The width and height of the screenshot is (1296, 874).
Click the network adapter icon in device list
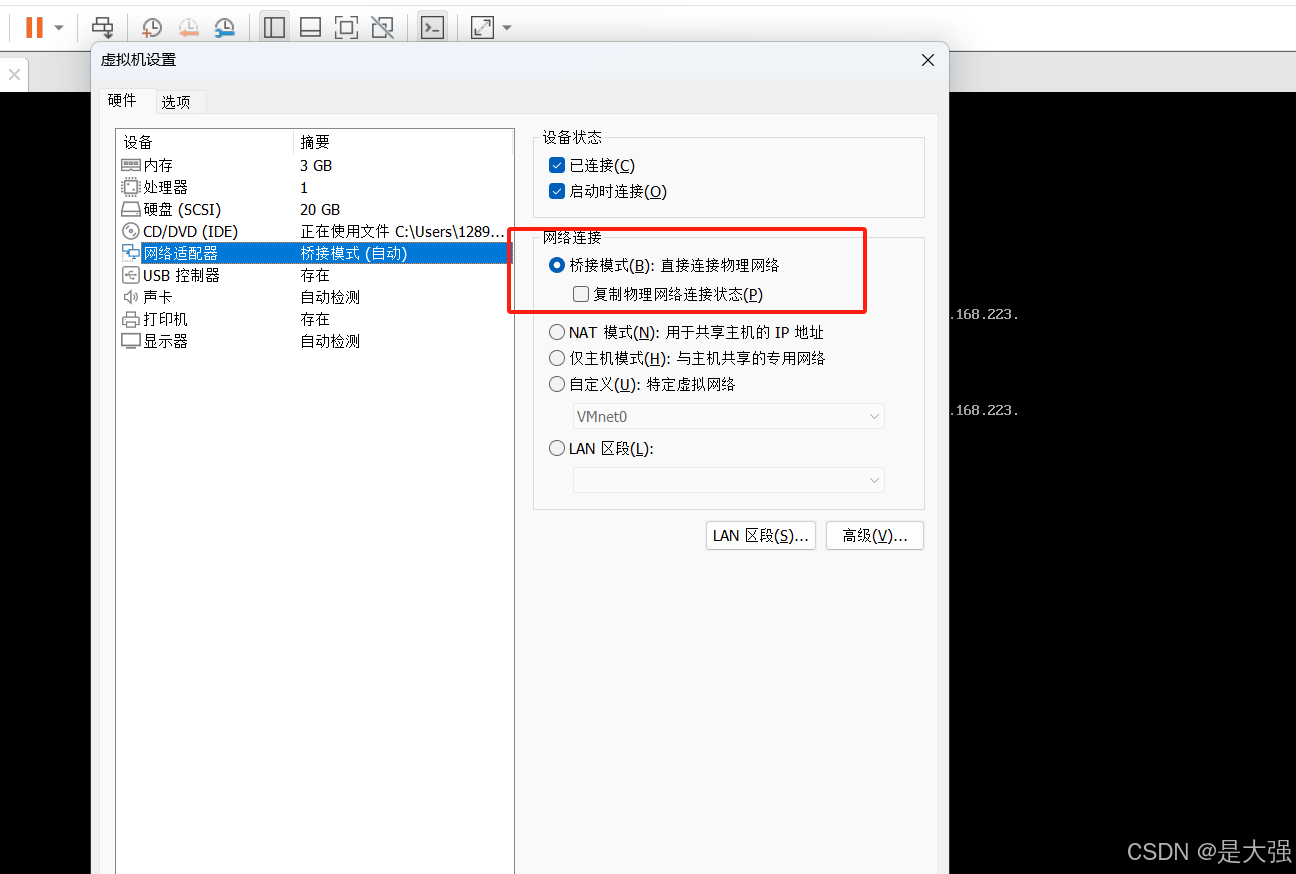[131, 253]
